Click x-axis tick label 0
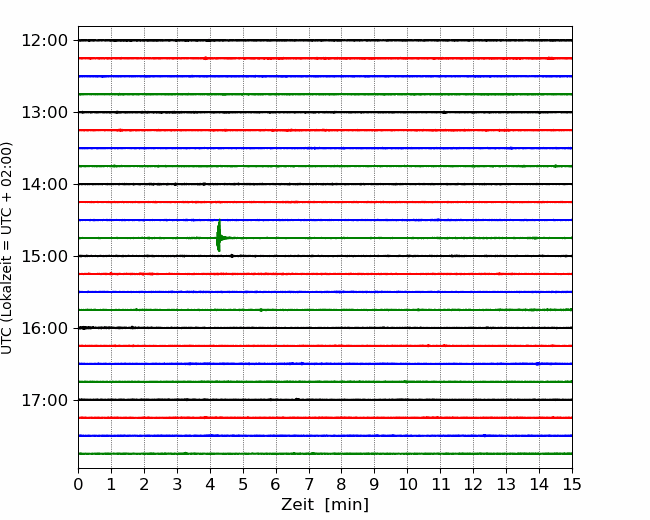 point(78,484)
